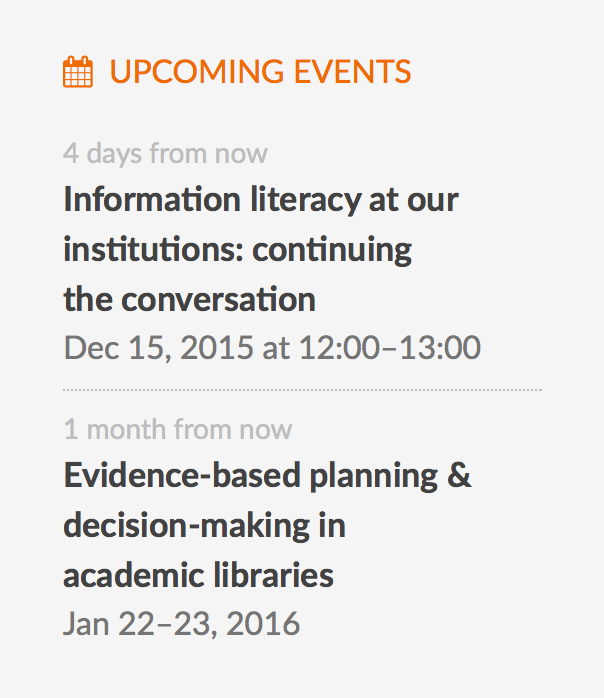This screenshot has height=698, width=604.
Task: Click the "academic libraries" title line
Action: [x=198, y=575]
